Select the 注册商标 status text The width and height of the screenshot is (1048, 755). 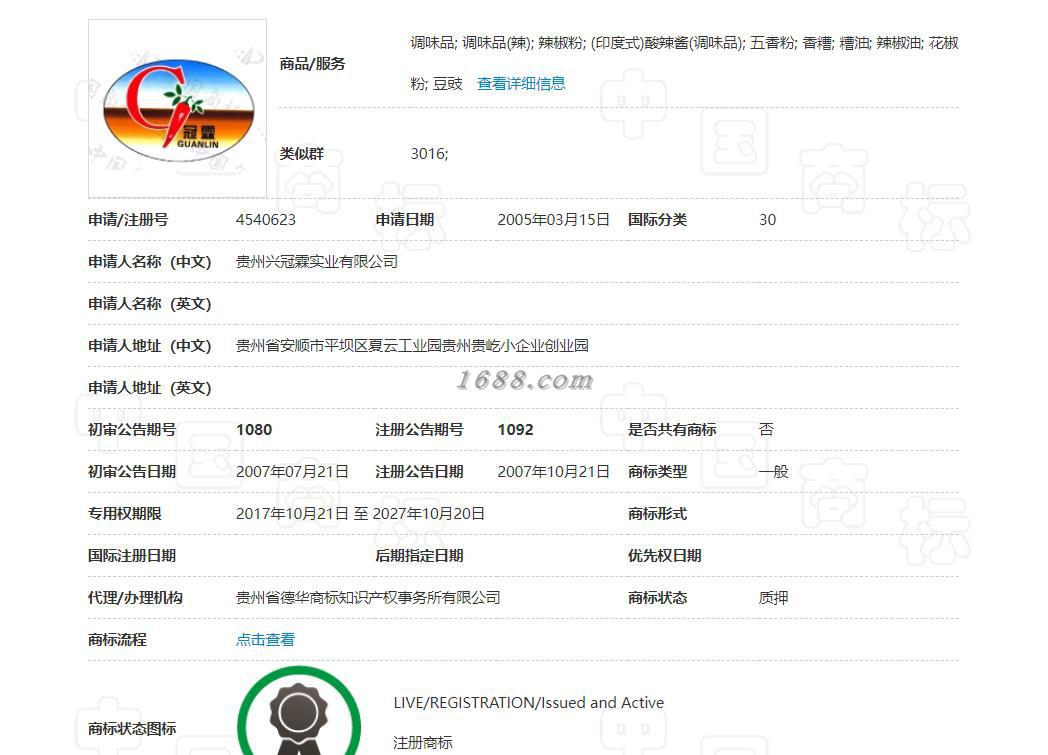(x=423, y=742)
